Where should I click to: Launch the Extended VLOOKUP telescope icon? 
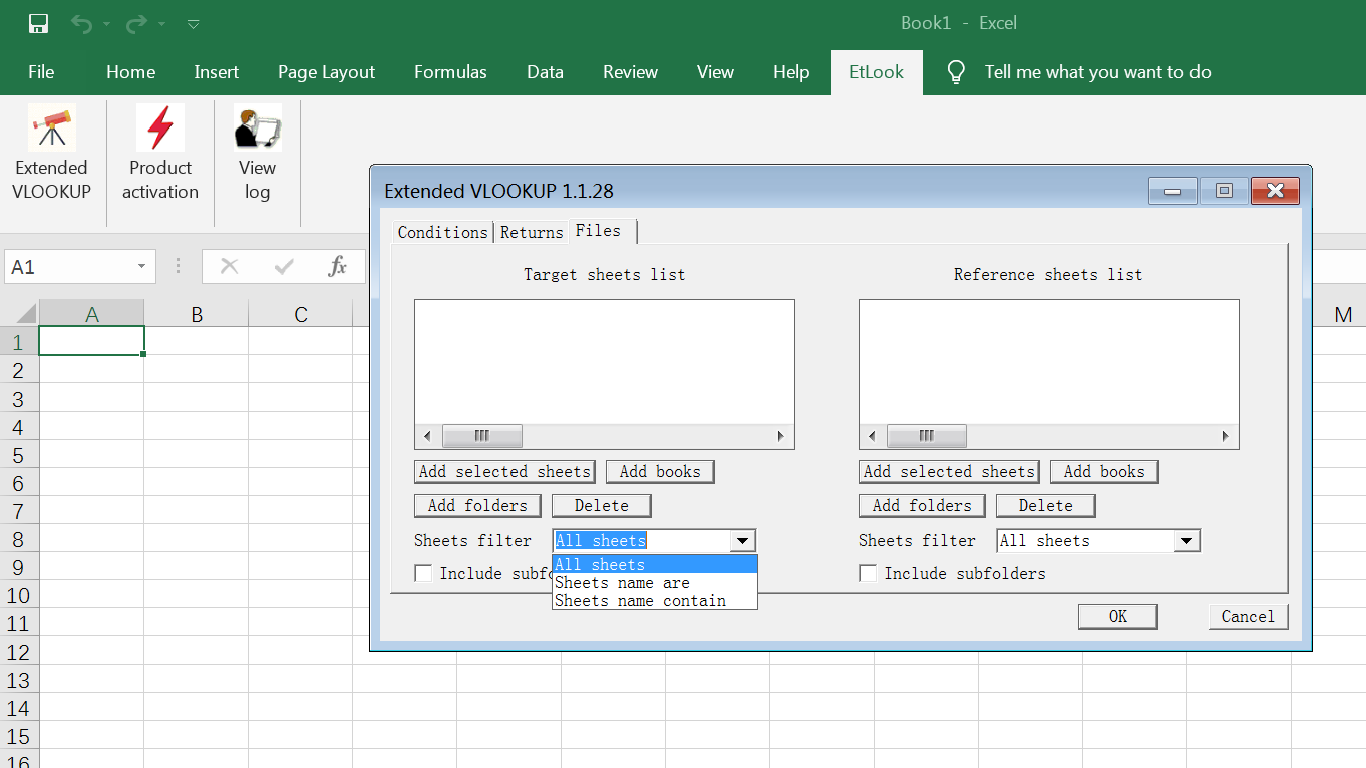[x=51, y=128]
